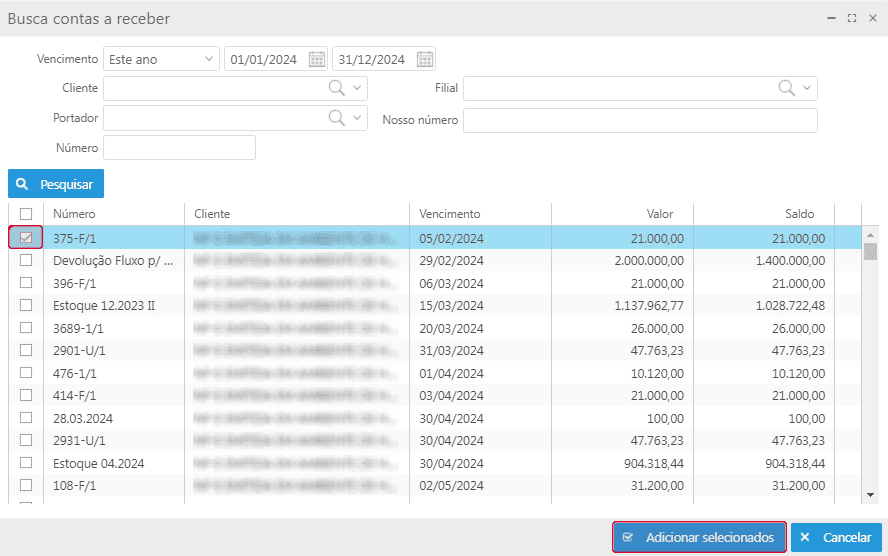Select checkbox for Estoque 12.2023 II row

(x=26, y=305)
